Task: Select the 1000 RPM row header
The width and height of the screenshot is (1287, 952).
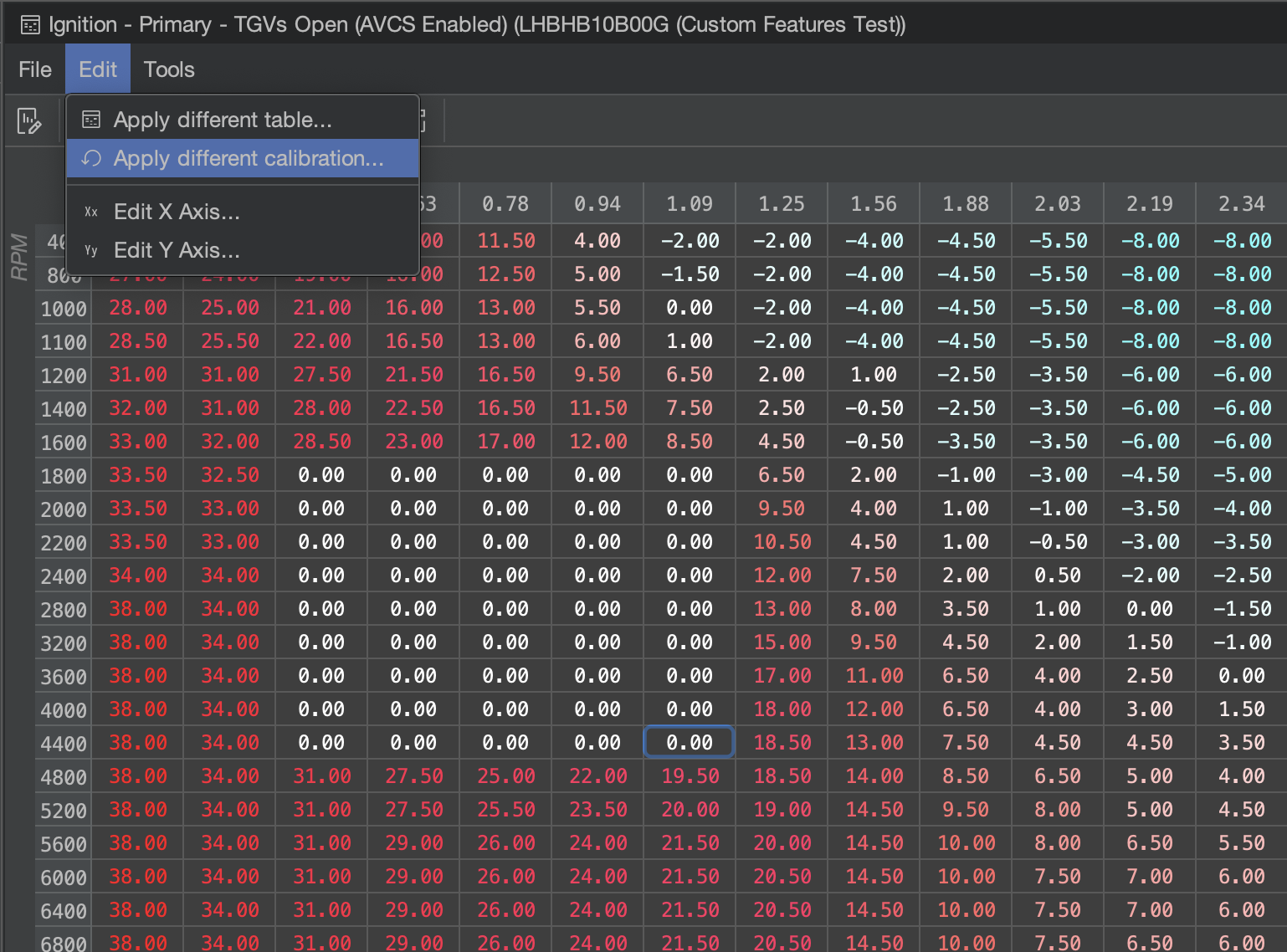Action: click(64, 309)
